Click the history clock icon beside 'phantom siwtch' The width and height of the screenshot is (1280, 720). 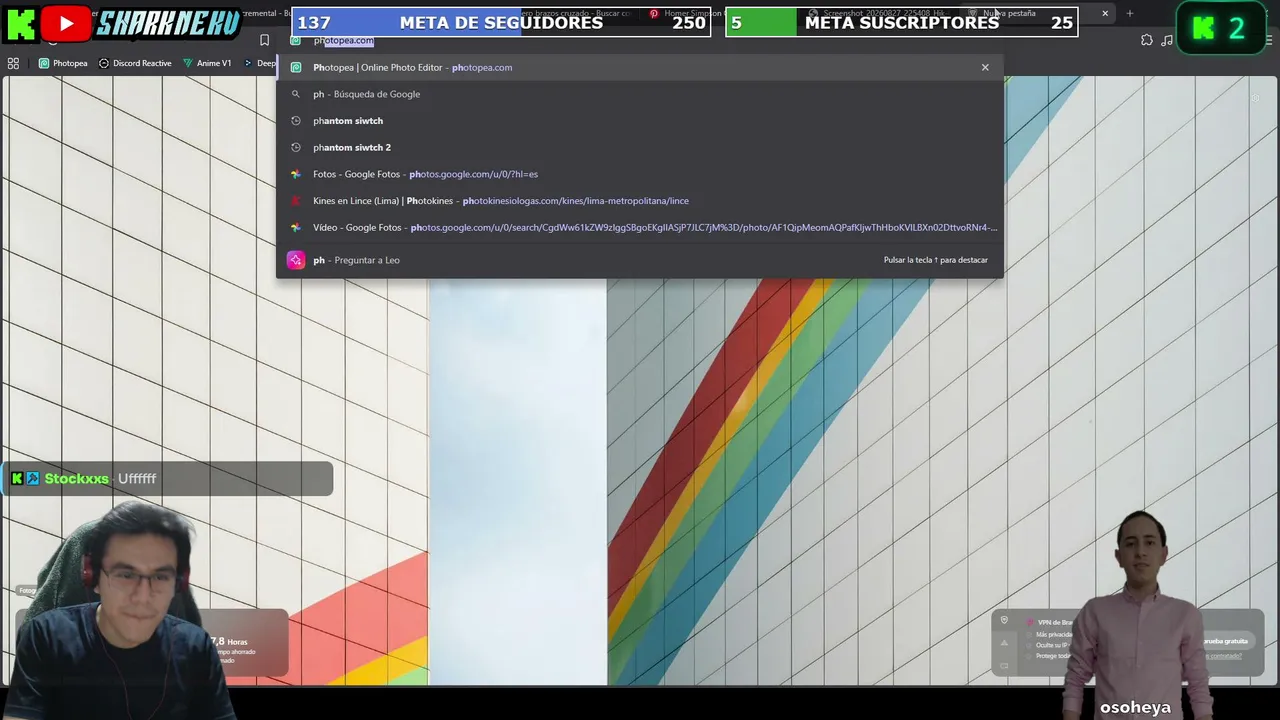296,121
